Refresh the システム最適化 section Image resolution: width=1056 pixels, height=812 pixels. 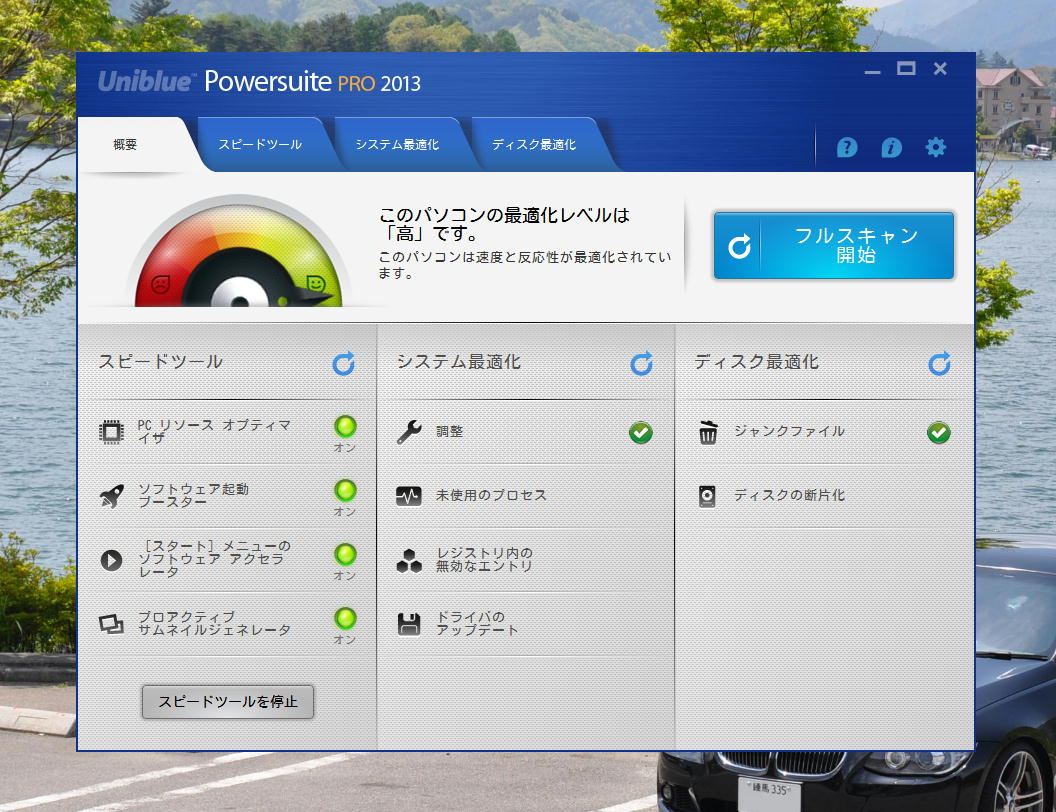pyautogui.click(x=641, y=364)
